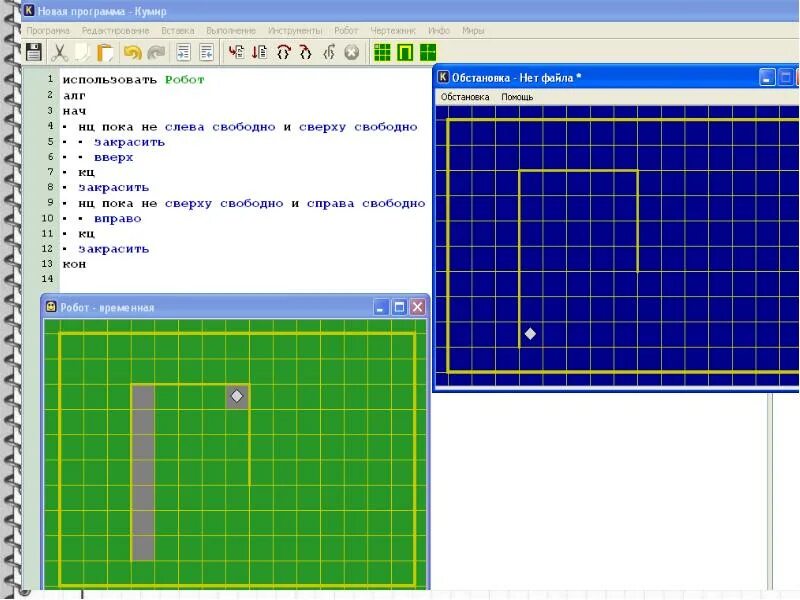Click 'закрасить' on code line 12

coord(113,249)
